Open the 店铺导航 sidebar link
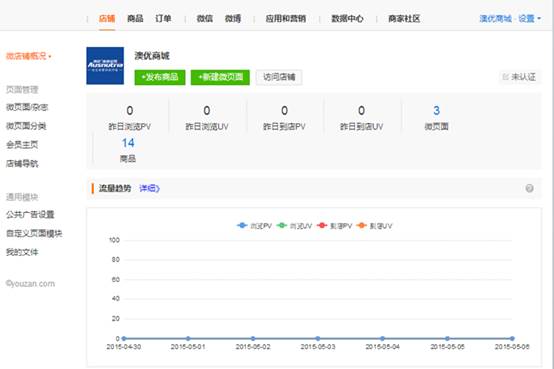 [22, 163]
